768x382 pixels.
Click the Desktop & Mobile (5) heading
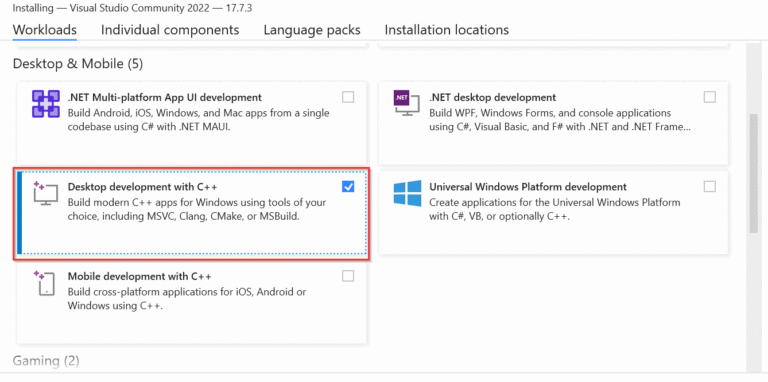pyautogui.click(x=78, y=64)
